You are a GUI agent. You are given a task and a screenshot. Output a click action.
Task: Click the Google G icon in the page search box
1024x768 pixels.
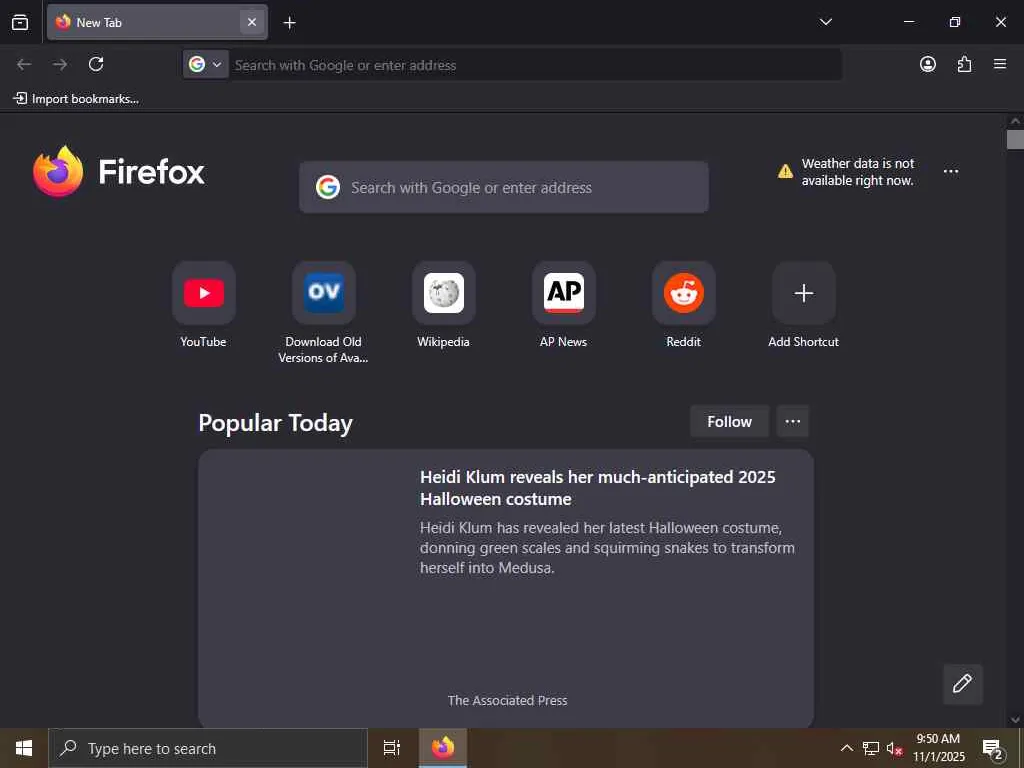pyautogui.click(x=328, y=187)
